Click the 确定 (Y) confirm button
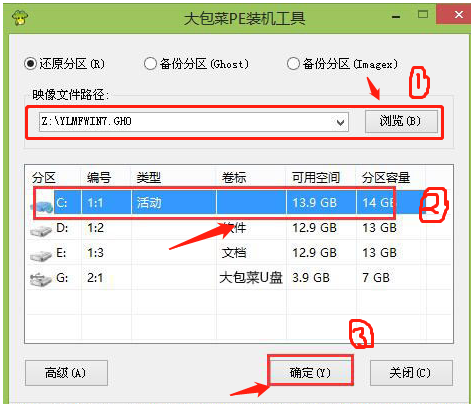 point(310,372)
